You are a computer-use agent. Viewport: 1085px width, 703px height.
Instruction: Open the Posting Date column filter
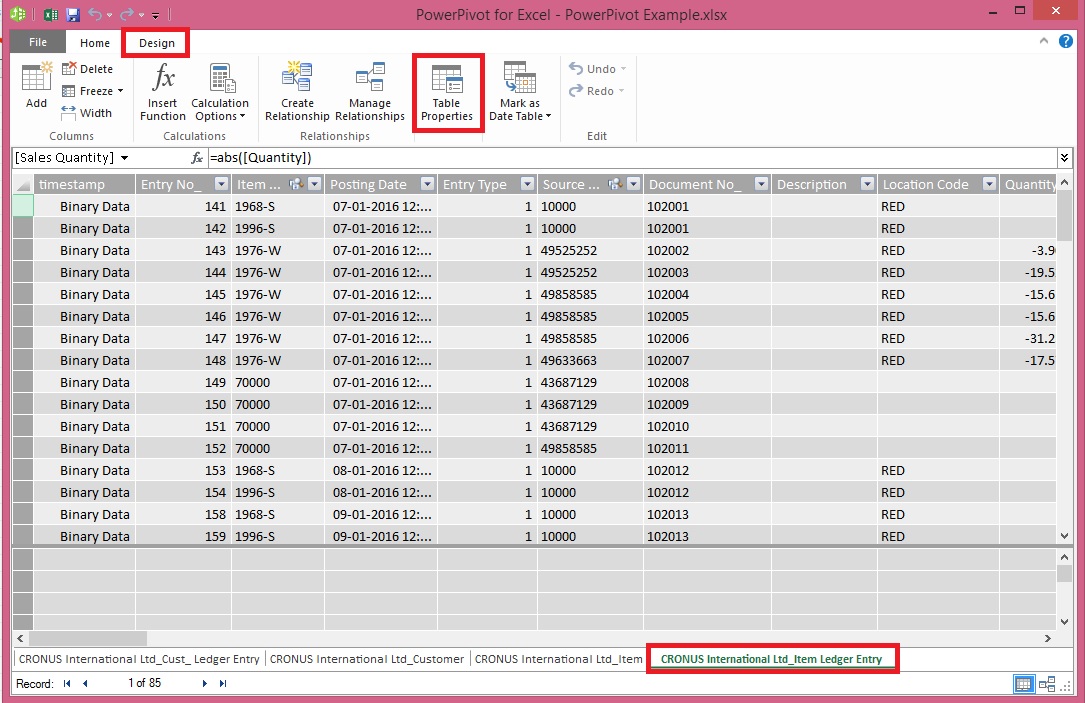(427, 184)
